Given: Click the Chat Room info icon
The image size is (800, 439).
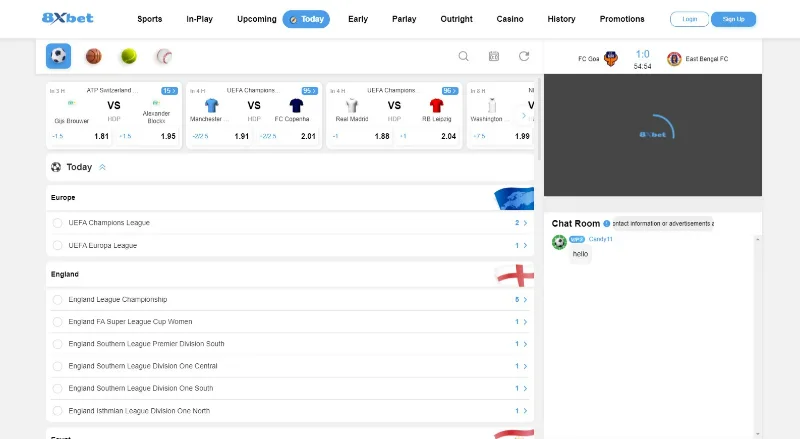Looking at the screenshot, I should pyautogui.click(x=607, y=224).
